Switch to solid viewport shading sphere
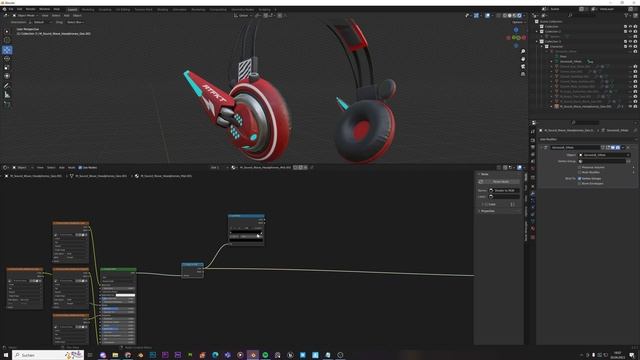This screenshot has width=640, height=360. point(509,16)
